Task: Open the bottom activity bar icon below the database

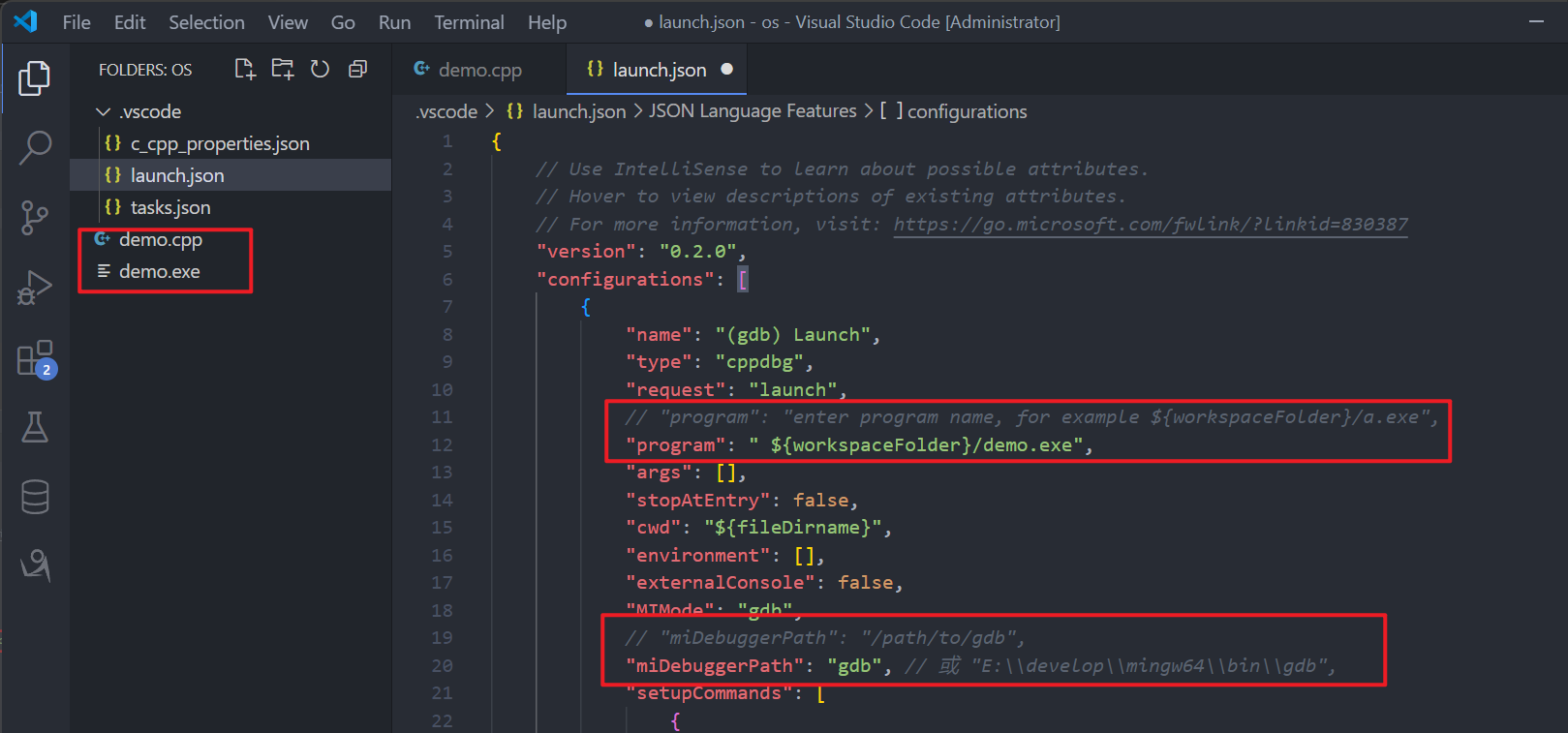Action: [35, 565]
